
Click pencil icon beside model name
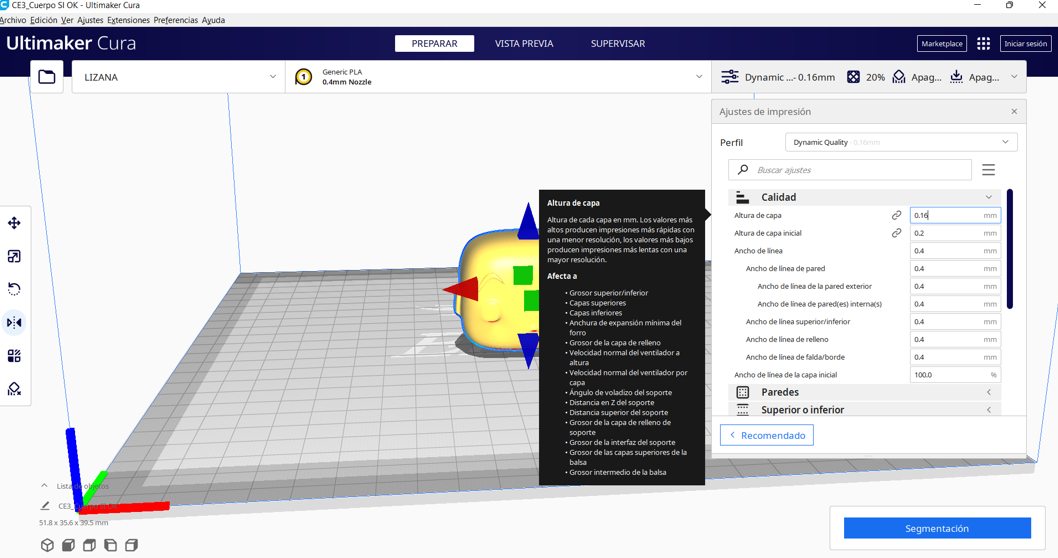click(x=45, y=505)
